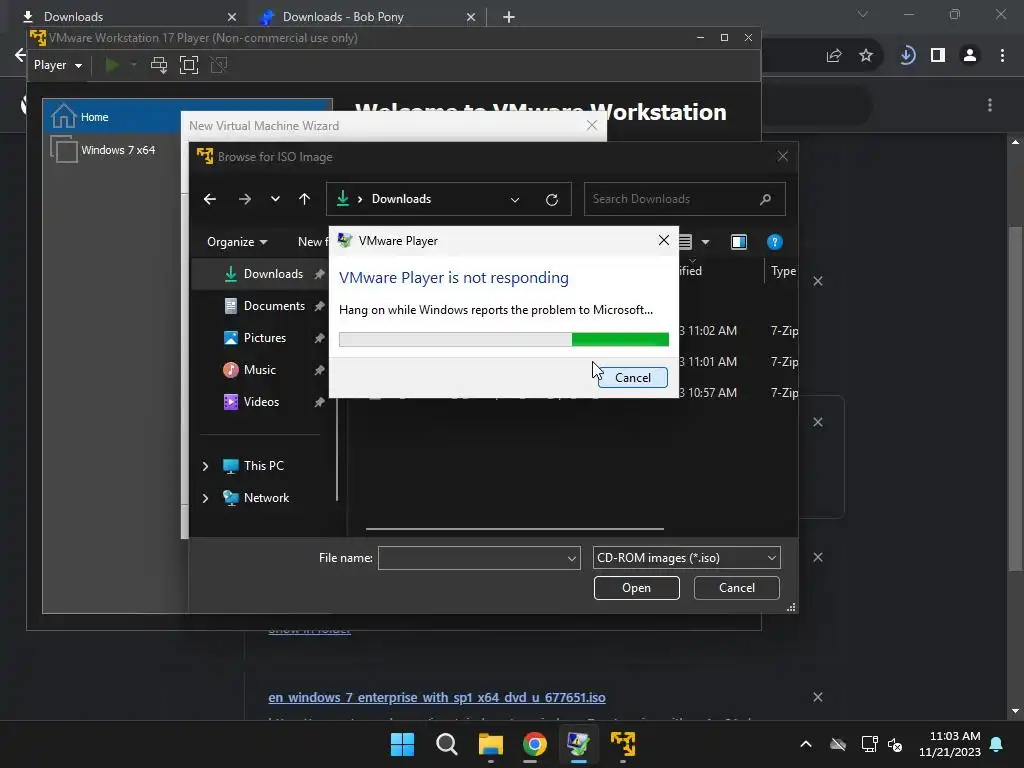Show hidden system tray icons
The height and width of the screenshot is (768, 1024).
pyautogui.click(x=806, y=744)
